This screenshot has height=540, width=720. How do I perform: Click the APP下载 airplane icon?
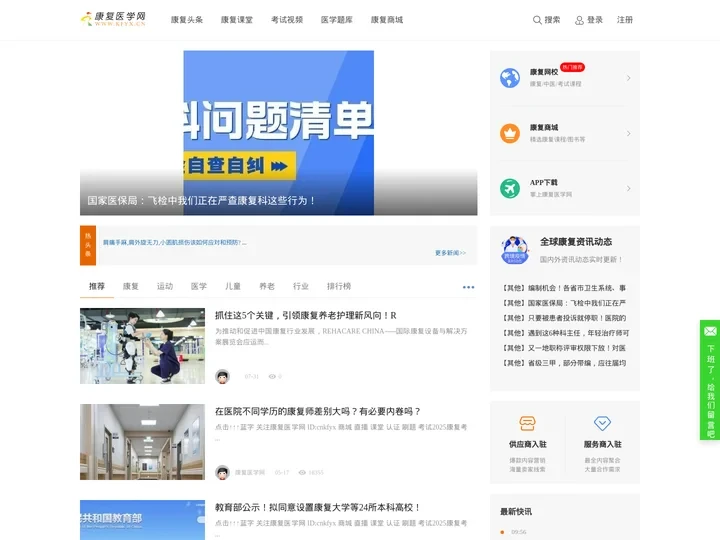pyautogui.click(x=510, y=188)
